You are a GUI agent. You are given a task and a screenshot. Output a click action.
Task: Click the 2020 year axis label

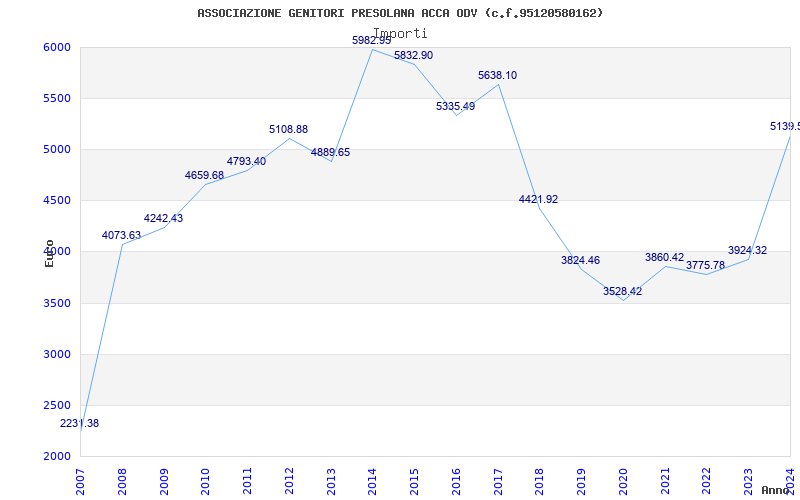623,482
